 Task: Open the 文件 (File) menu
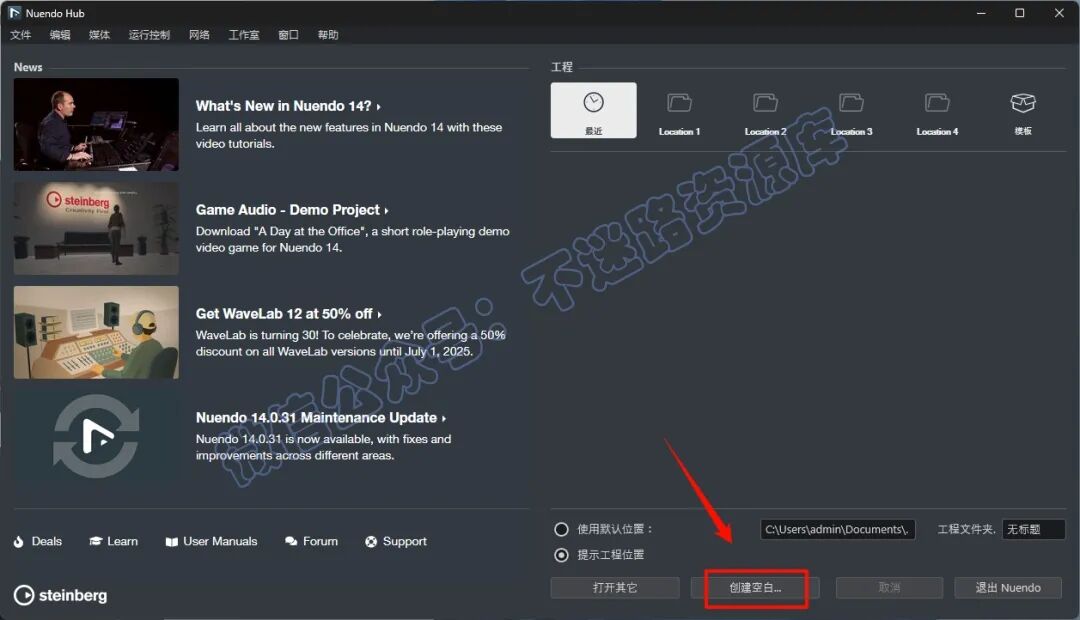[x=21, y=35]
